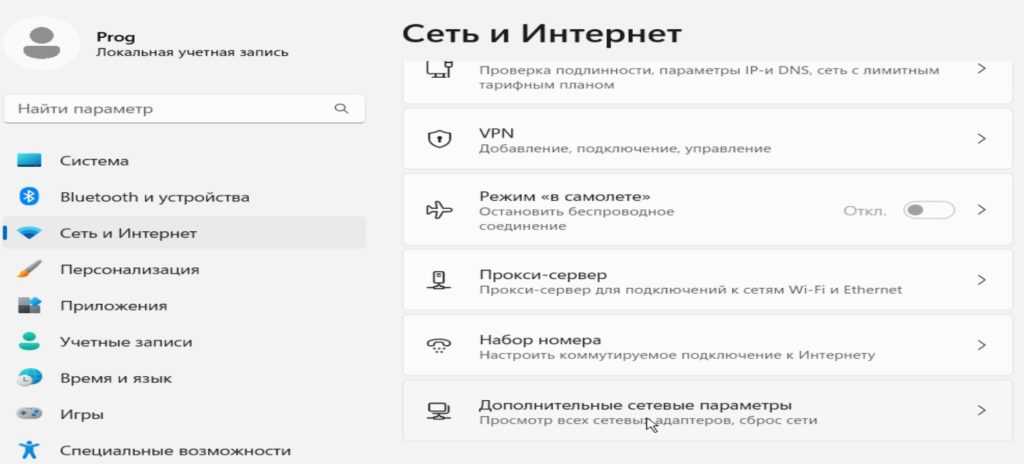Click the VPN shield icon
The image size is (1024, 464).
point(438,139)
